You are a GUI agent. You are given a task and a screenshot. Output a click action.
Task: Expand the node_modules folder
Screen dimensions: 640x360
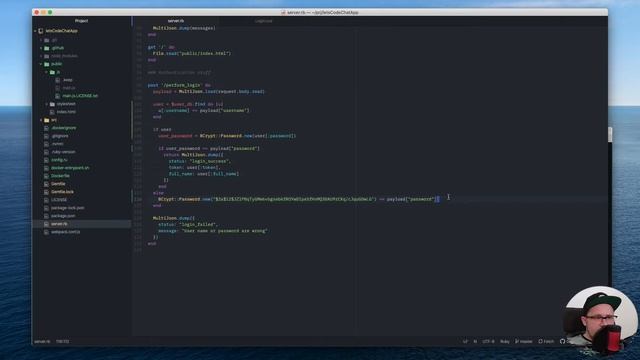pos(41,56)
